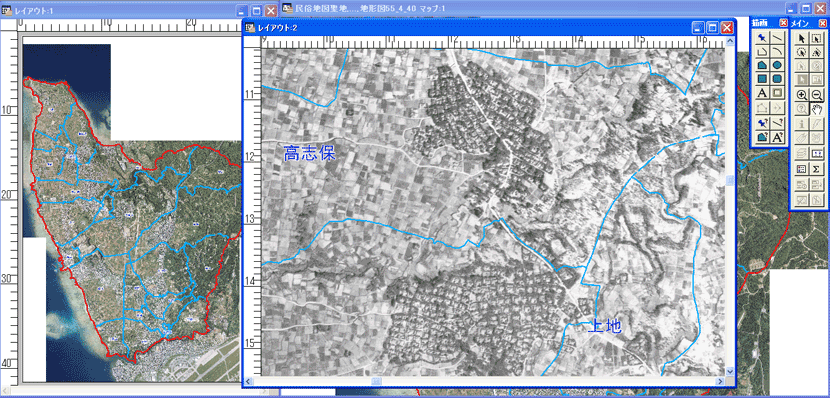Open the Layout:2 window system menu icon
The image size is (830, 398).
coord(250,28)
